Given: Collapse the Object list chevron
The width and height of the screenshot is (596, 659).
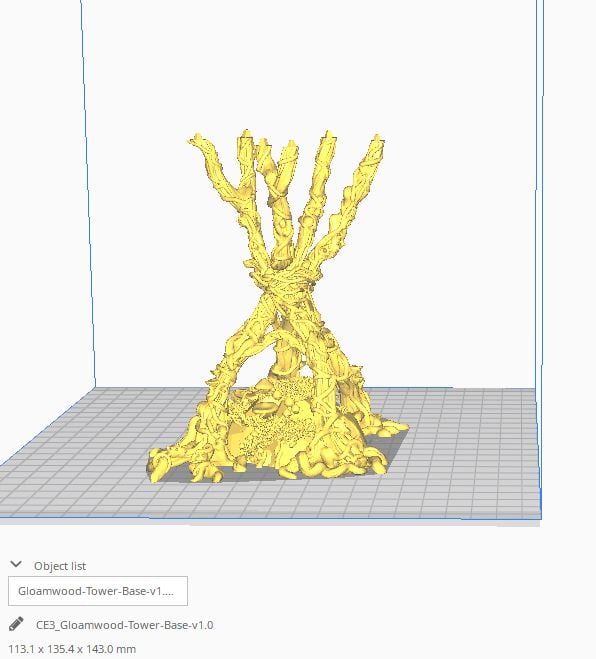Looking at the screenshot, I should (x=16, y=564).
